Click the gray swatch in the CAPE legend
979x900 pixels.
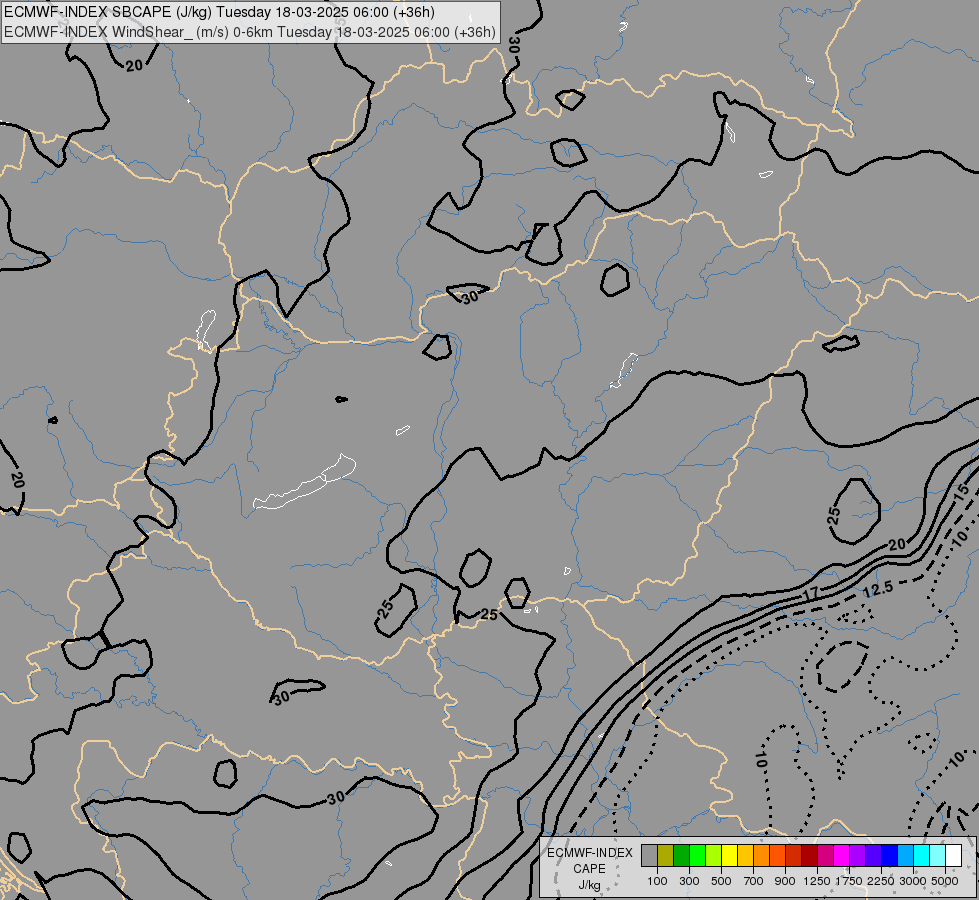(x=649, y=856)
